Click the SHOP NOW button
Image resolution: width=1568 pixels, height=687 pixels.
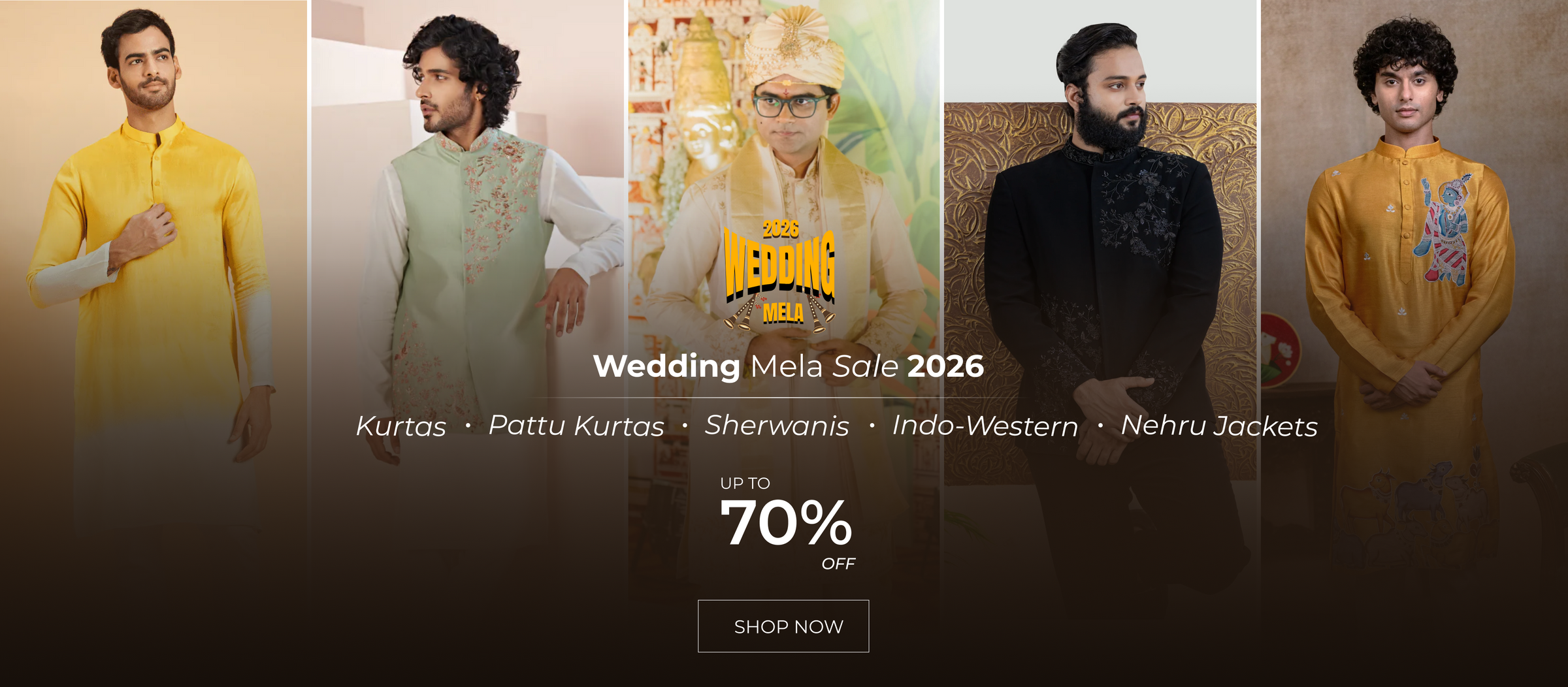(783, 626)
